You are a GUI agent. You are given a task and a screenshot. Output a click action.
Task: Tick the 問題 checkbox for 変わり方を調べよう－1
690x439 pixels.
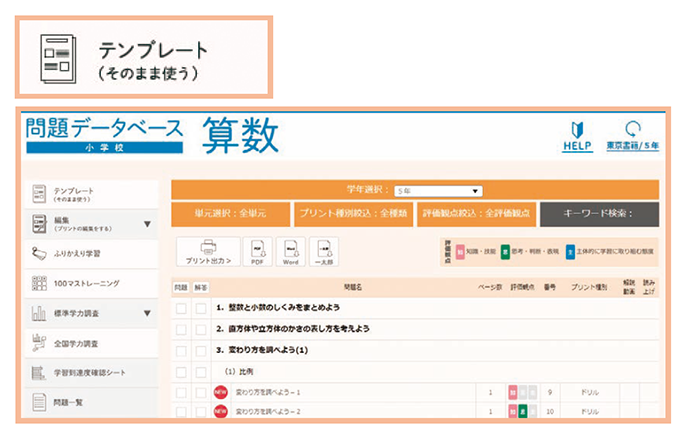(181, 392)
